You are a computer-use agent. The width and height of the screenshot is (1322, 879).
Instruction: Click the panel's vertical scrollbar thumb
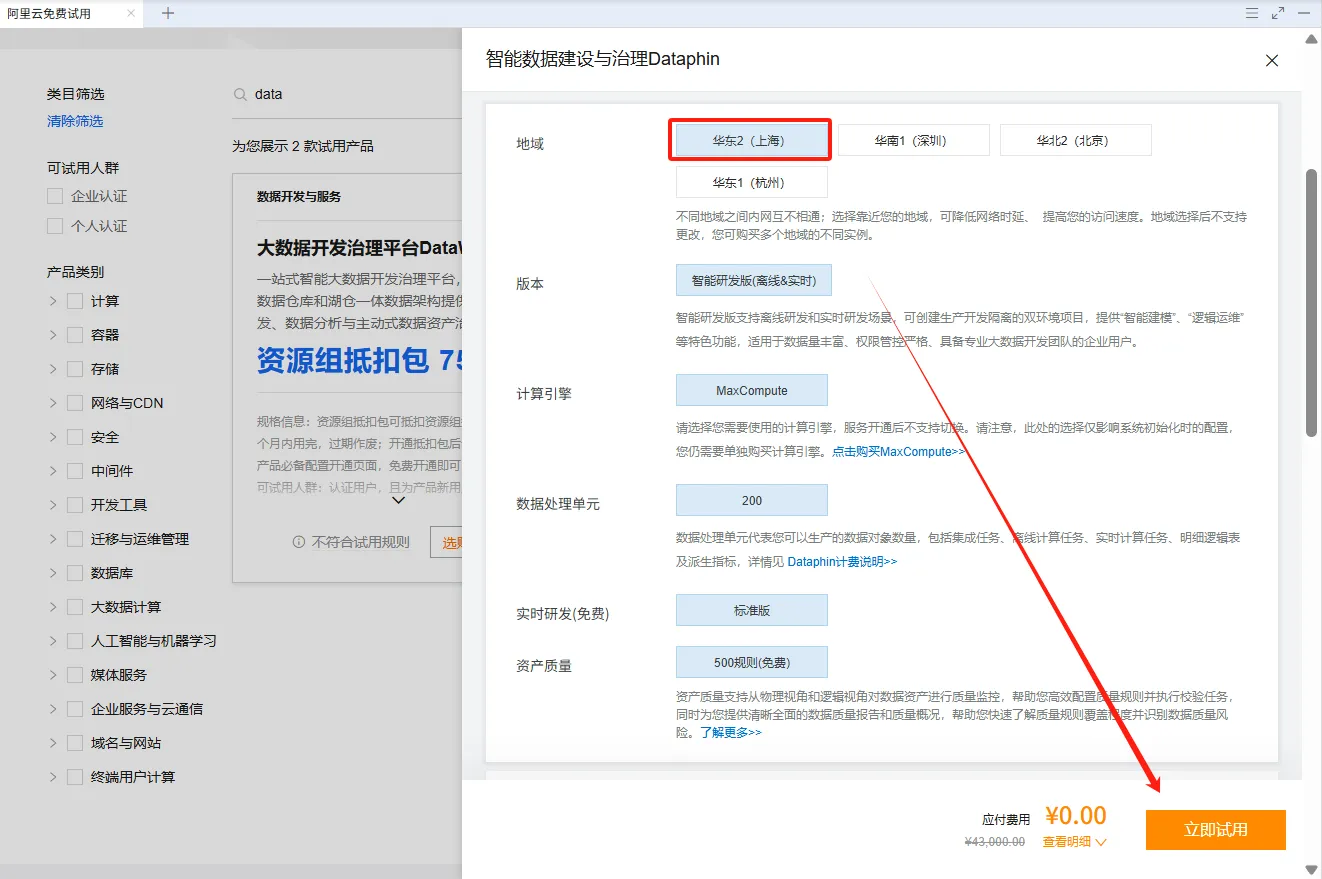coord(1312,302)
